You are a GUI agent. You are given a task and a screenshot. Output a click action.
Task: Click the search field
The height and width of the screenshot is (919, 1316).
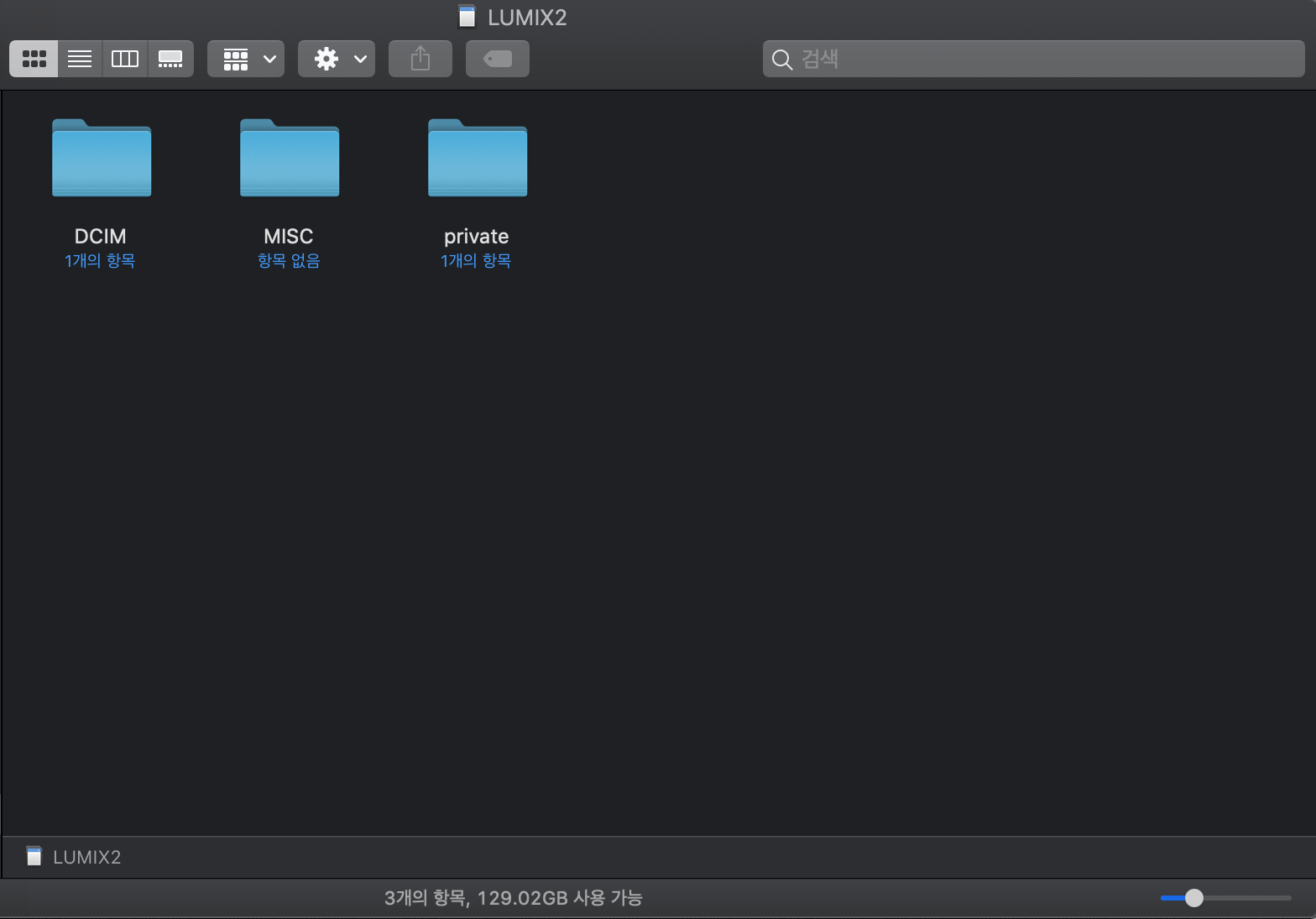pyautogui.click(x=1033, y=59)
